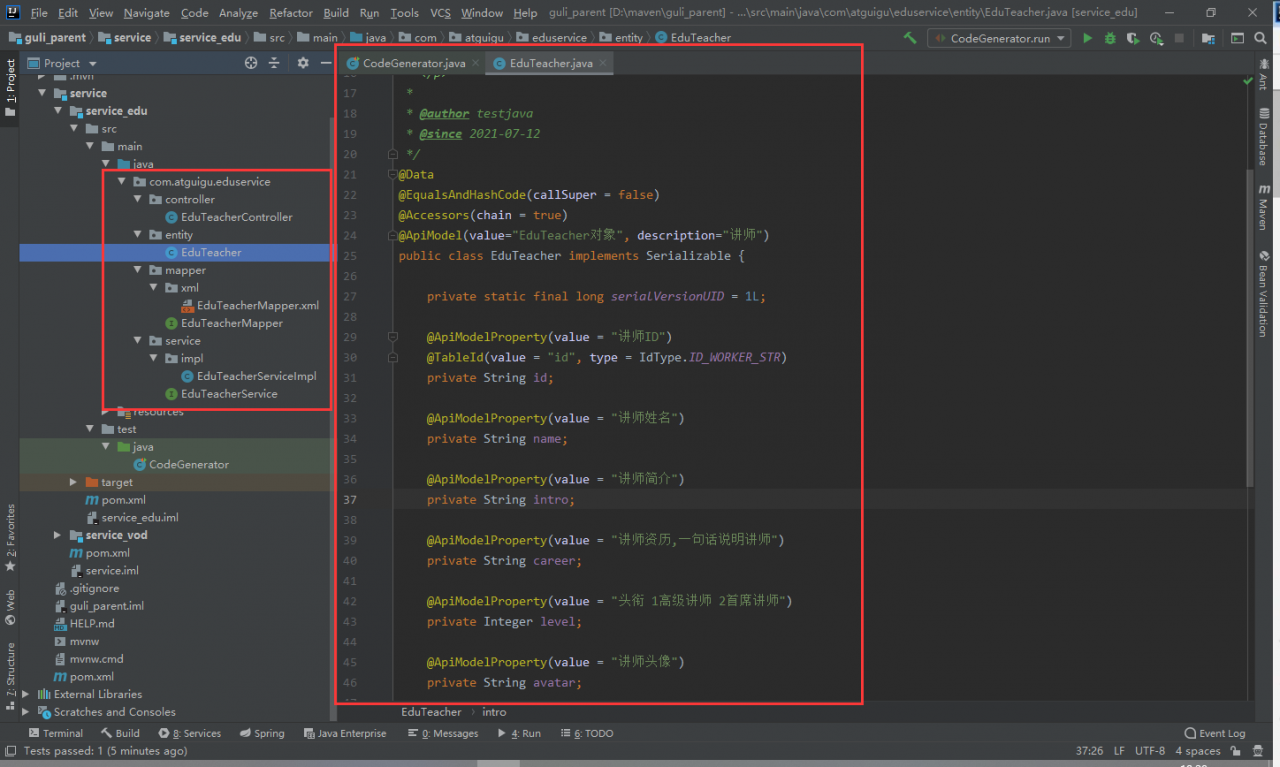Open the Project view dropdown arrow
This screenshot has height=767, width=1280.
click(93, 63)
